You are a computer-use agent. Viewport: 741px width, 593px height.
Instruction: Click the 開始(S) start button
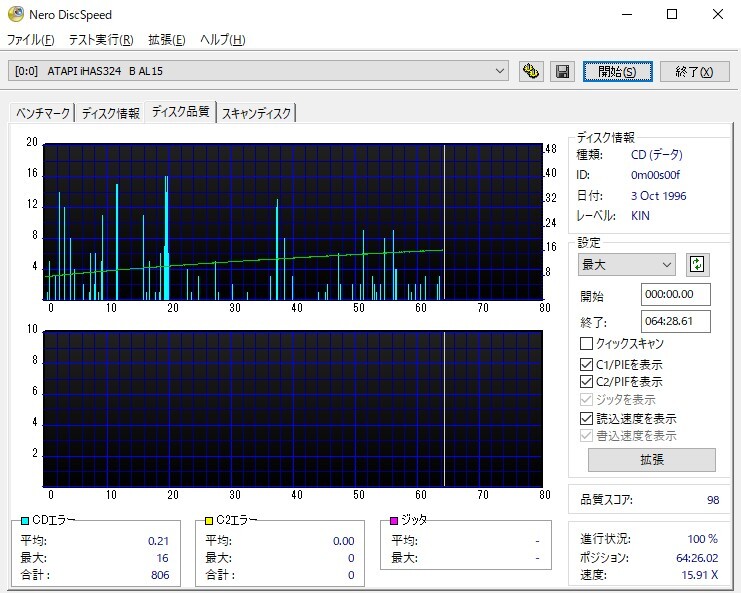coord(618,71)
